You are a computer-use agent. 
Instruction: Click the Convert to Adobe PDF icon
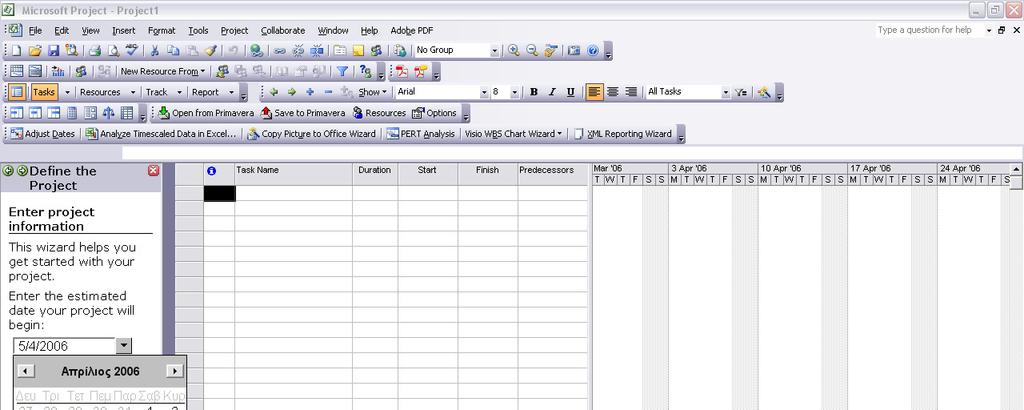coord(402,71)
